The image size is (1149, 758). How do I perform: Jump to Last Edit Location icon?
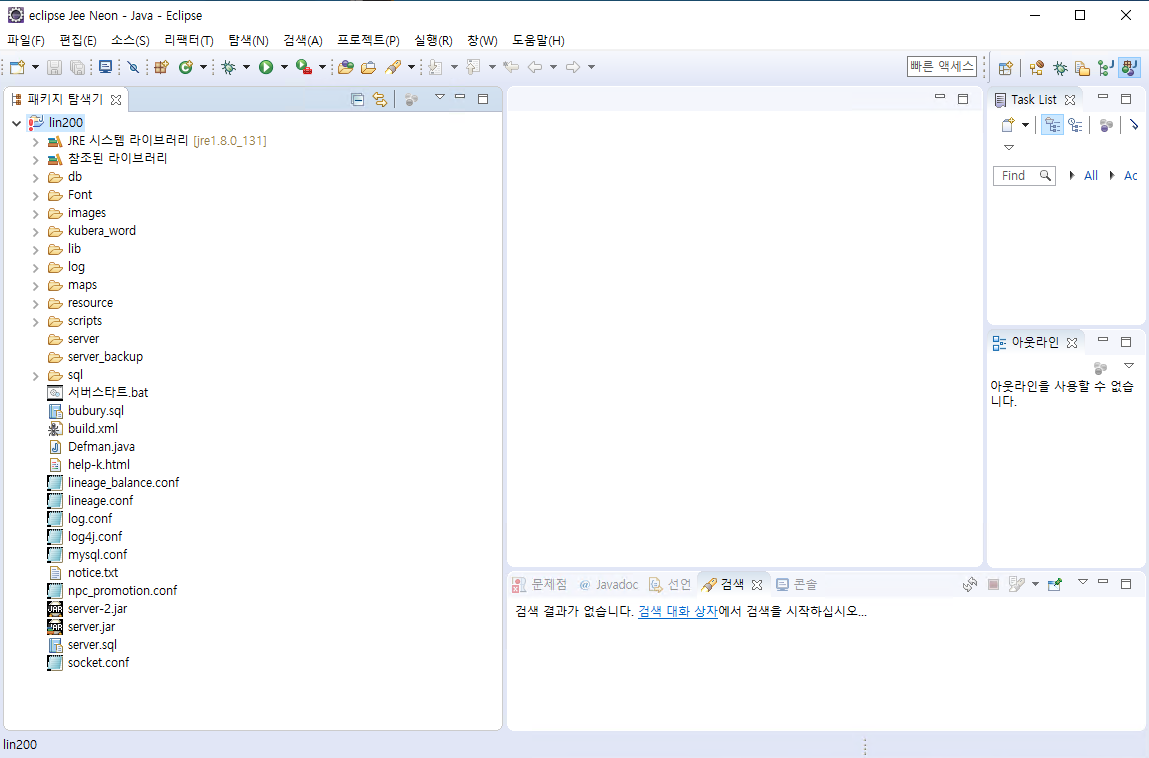511,67
